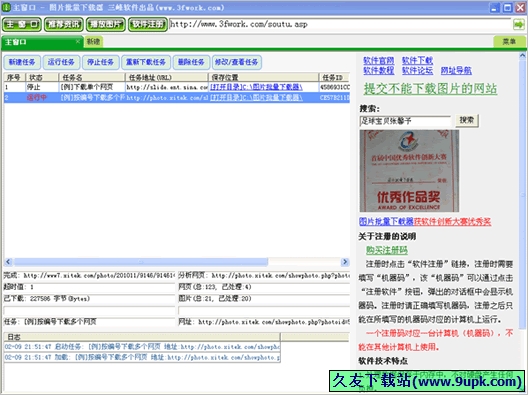Close the 主窗口 tab with its x icon
528x395 pixels.
(77, 41)
